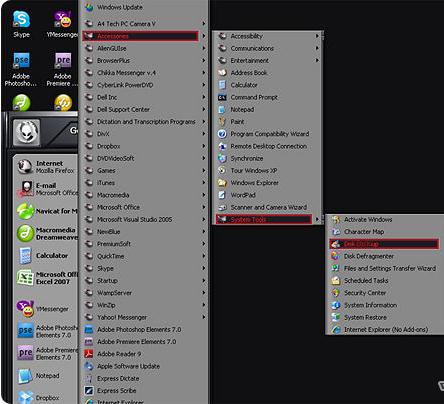Launch Tour Windows XP
Image resolution: width=444 pixels, height=404 pixels.
(x=267, y=170)
